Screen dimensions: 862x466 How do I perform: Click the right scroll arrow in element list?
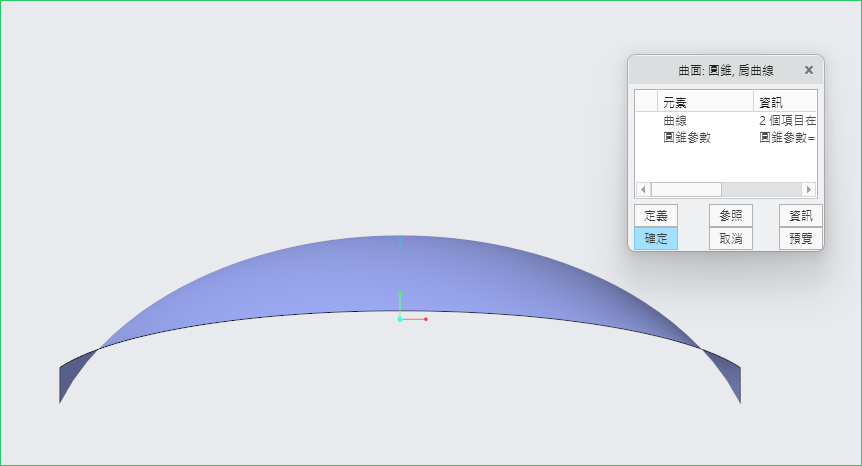(x=809, y=189)
